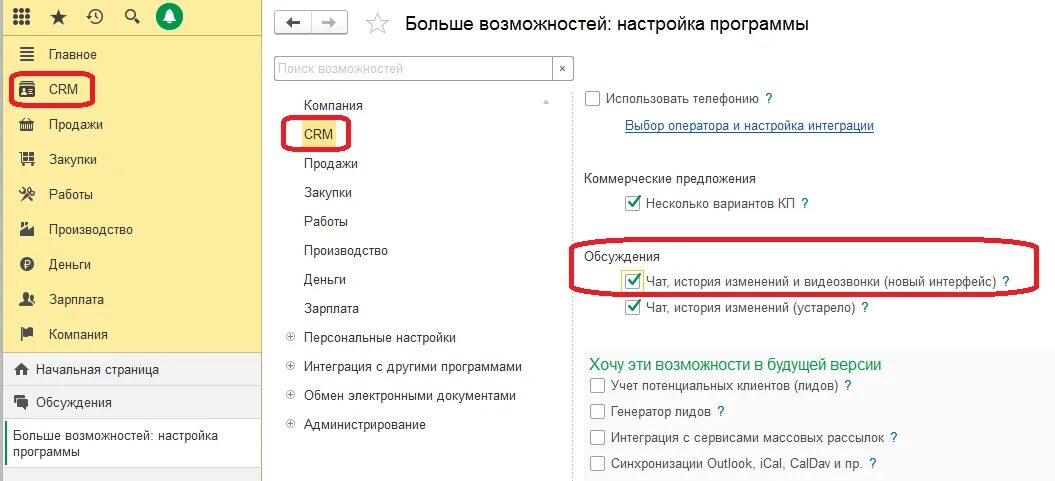1055x481 pixels.
Task: Open help for Использовать телефонию
Action: point(768,98)
